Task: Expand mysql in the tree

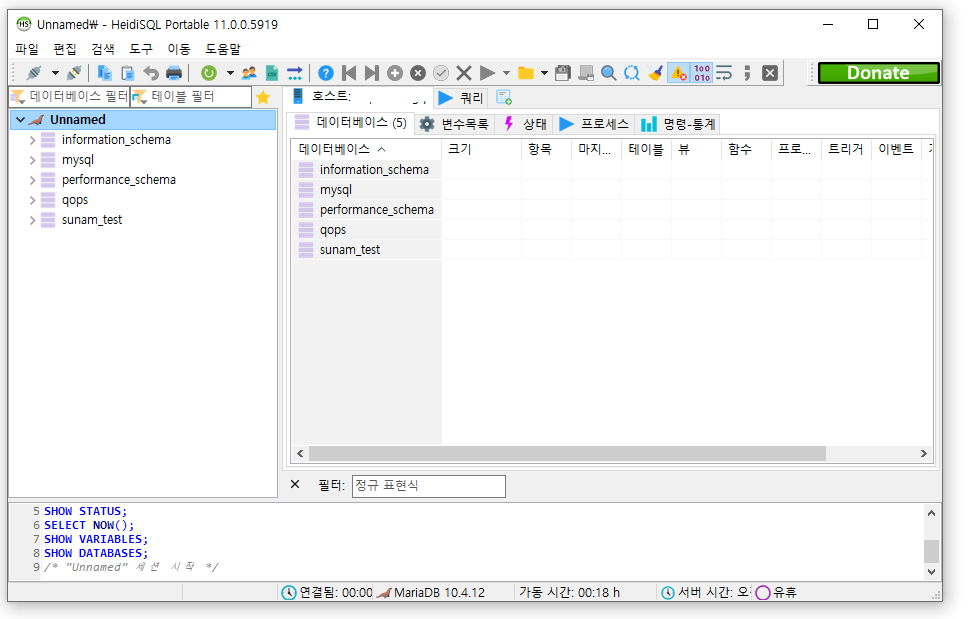Action: click(x=32, y=160)
